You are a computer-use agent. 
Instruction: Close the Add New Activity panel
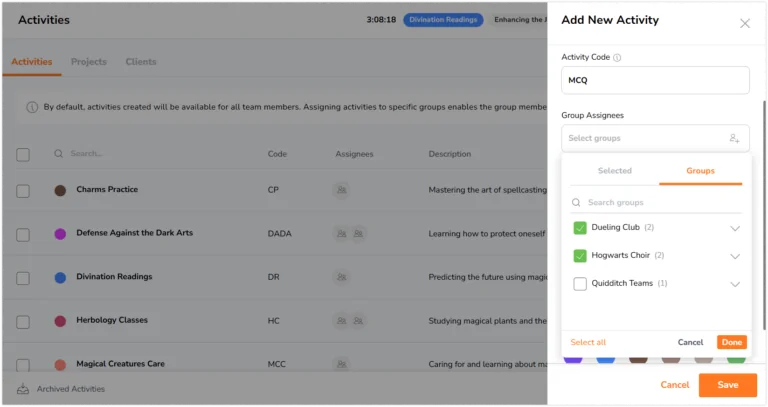[744, 23]
